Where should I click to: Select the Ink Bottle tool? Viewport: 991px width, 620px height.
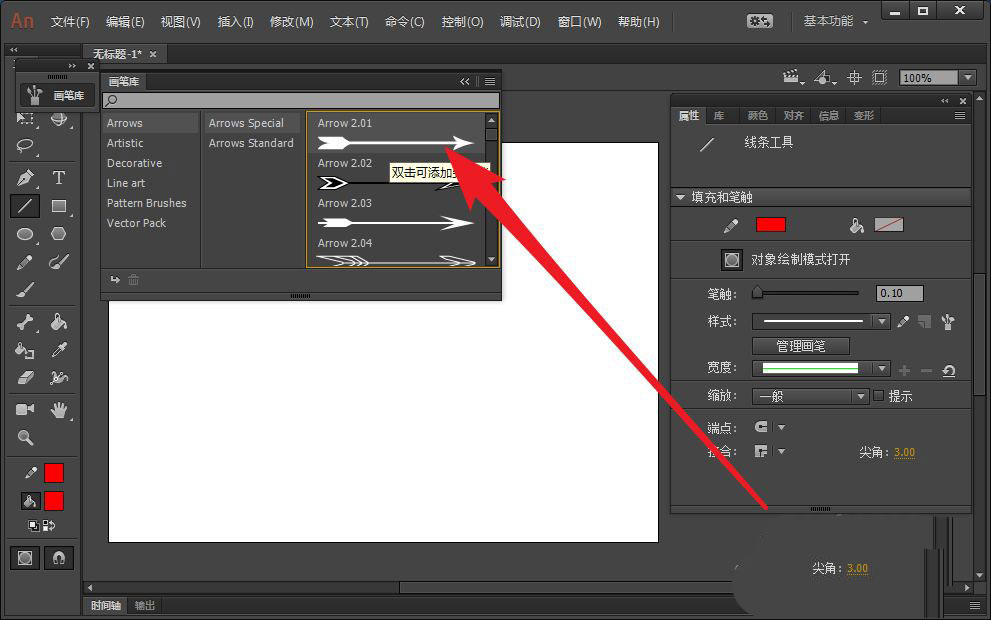[25, 350]
